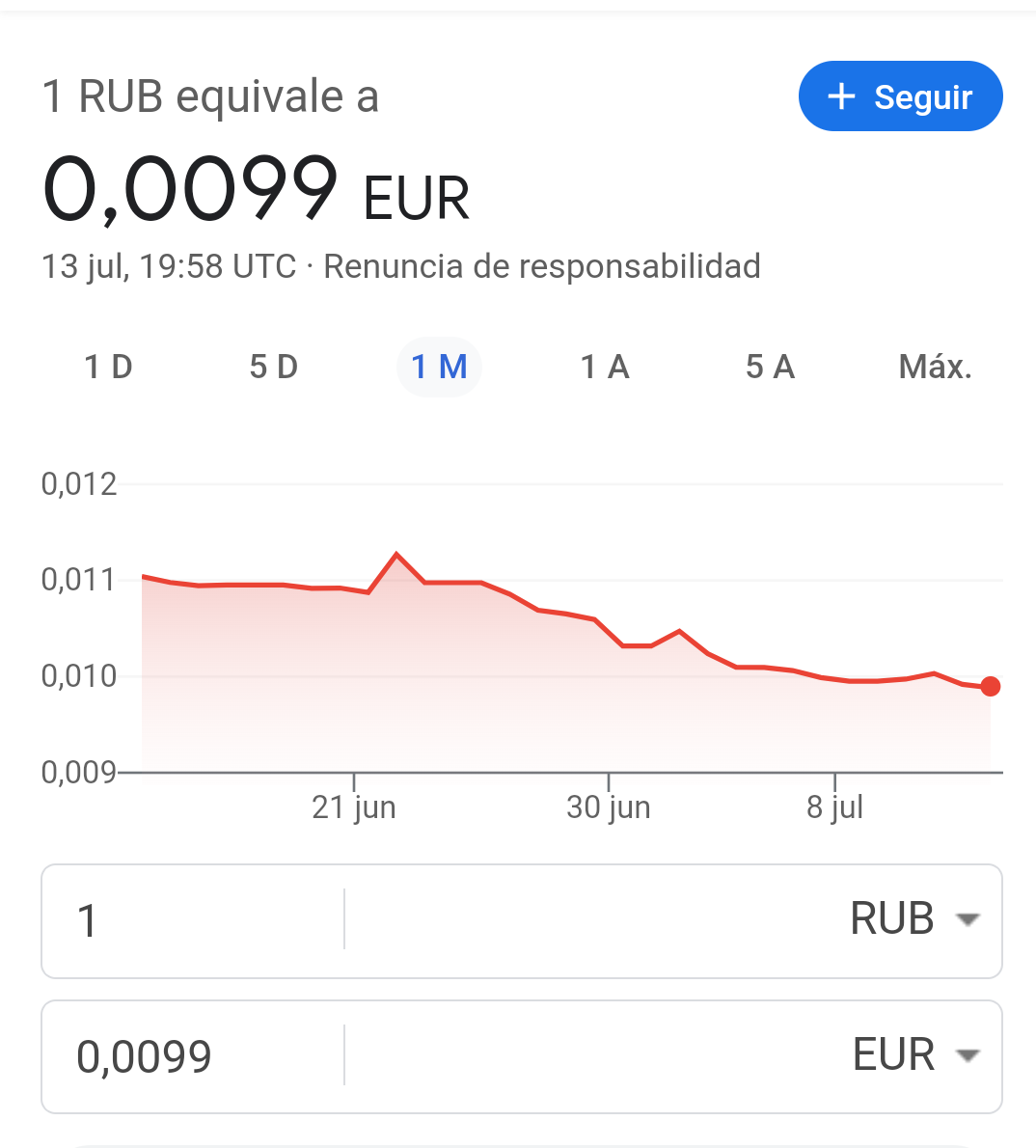
Task: Click the RUB amount input field
Action: tap(193, 920)
